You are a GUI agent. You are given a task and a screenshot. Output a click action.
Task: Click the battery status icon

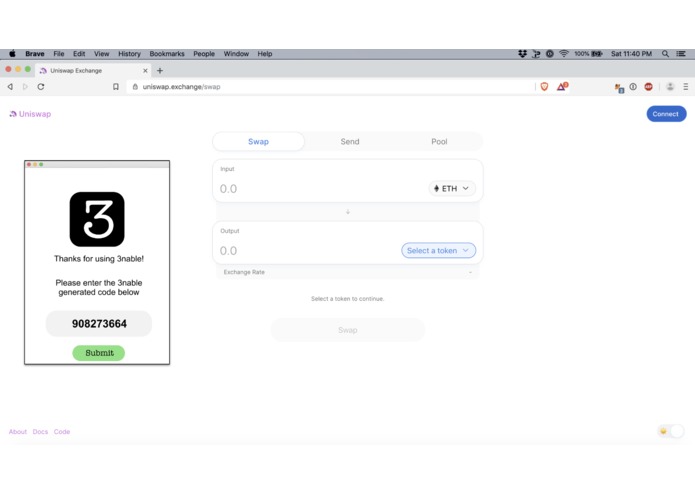pyautogui.click(x=597, y=54)
